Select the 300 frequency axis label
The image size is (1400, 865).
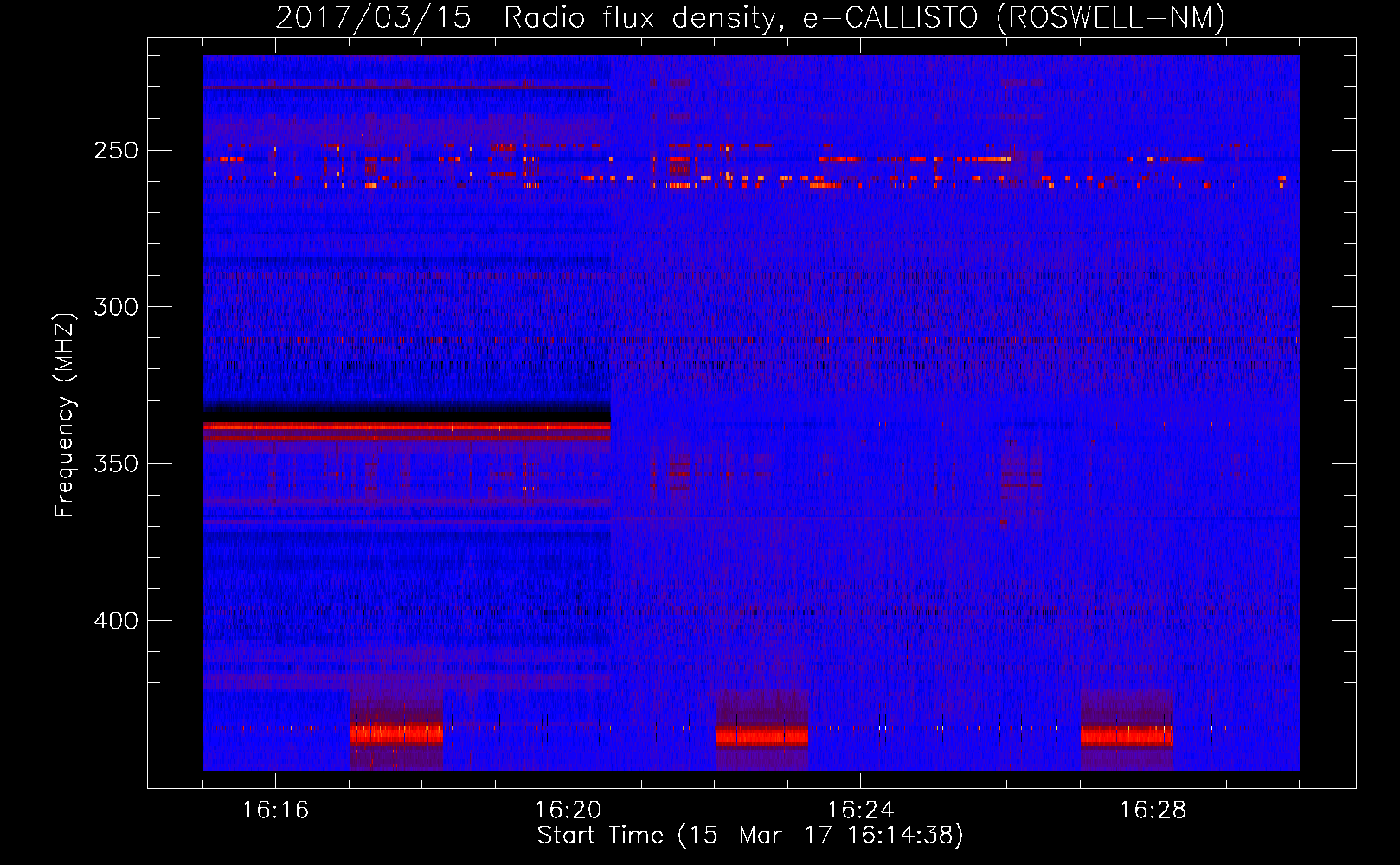(116, 307)
